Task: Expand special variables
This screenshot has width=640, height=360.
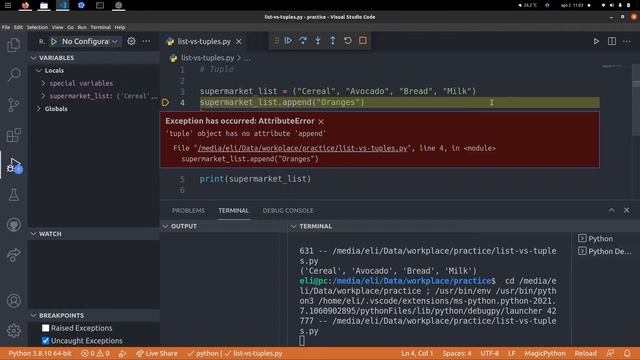Action: pos(43,83)
